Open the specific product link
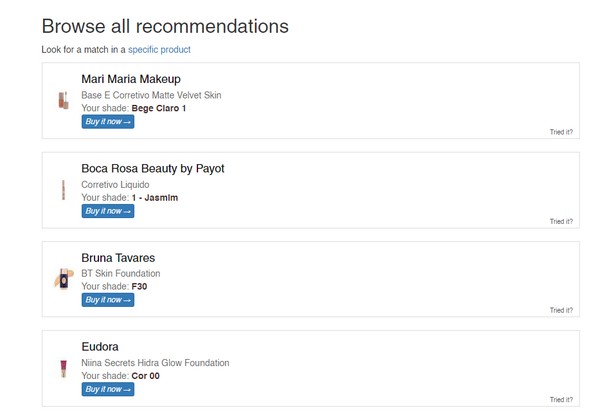This screenshot has width=605, height=415. (159, 49)
